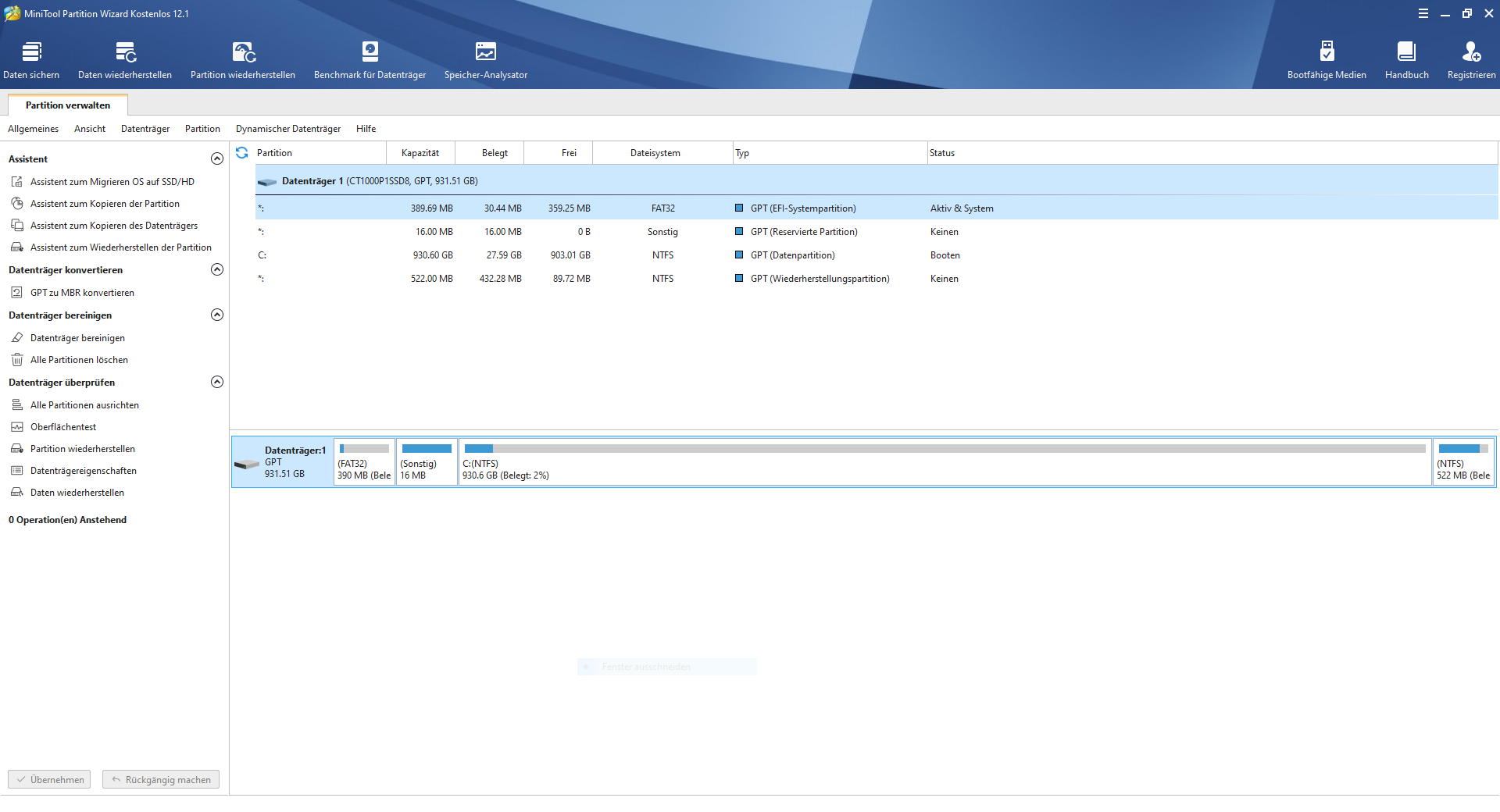This screenshot has width=1500, height=812.
Task: Click Assistent zum Wiederherstellen der Partition link
Action: click(121, 248)
